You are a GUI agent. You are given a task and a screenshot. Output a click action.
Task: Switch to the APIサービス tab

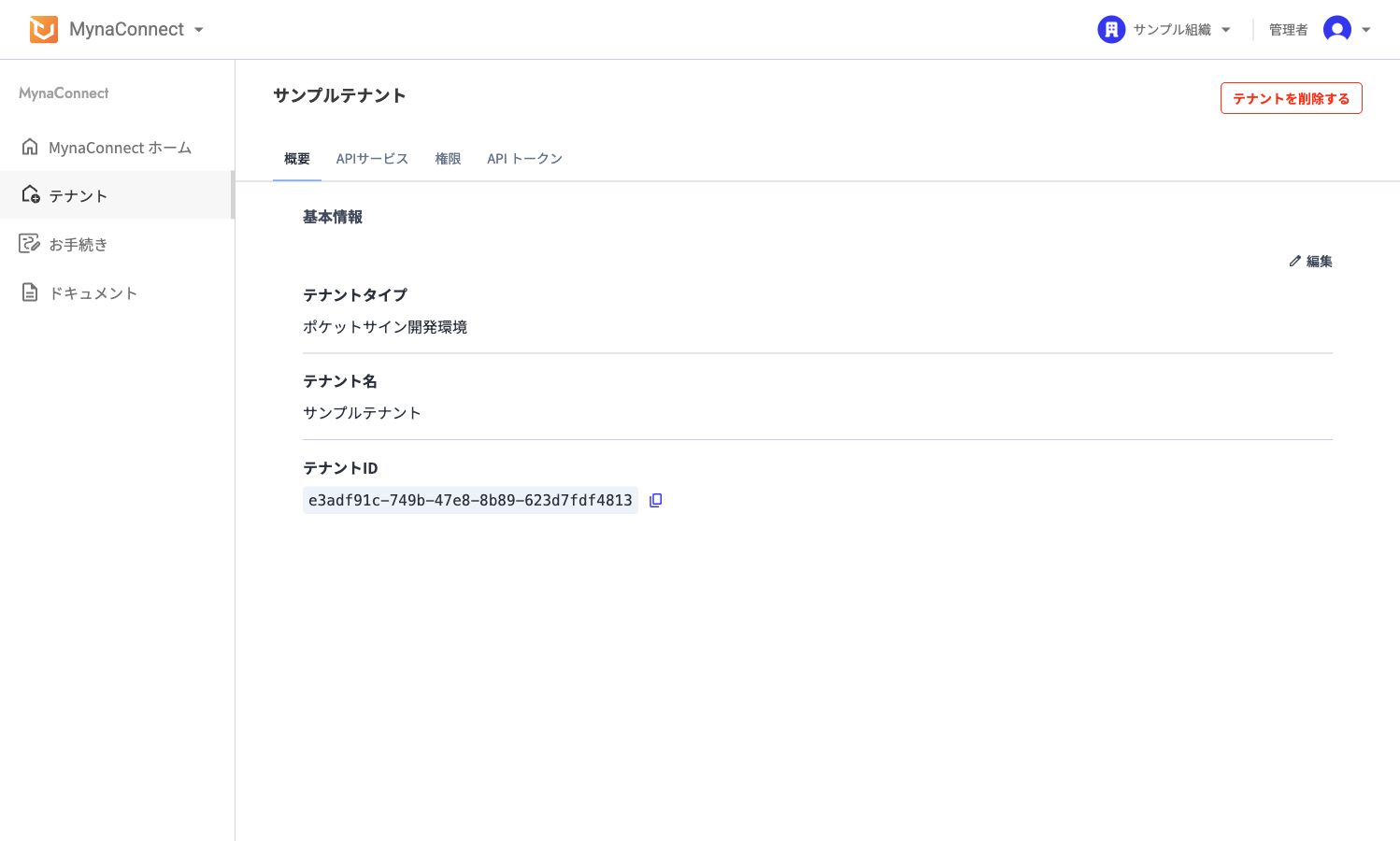coord(372,159)
